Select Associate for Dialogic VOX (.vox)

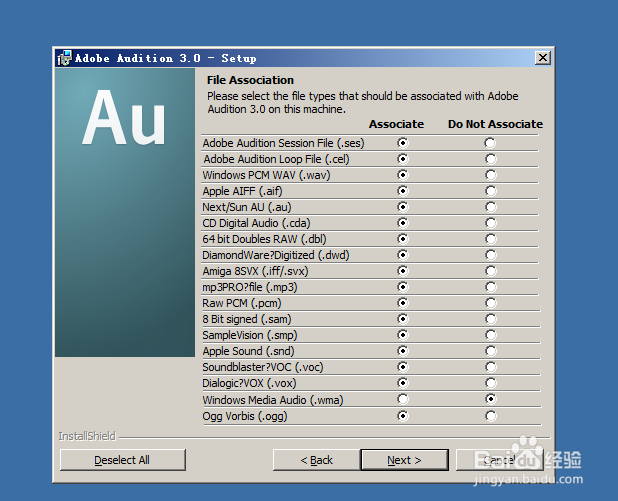[x=403, y=383]
